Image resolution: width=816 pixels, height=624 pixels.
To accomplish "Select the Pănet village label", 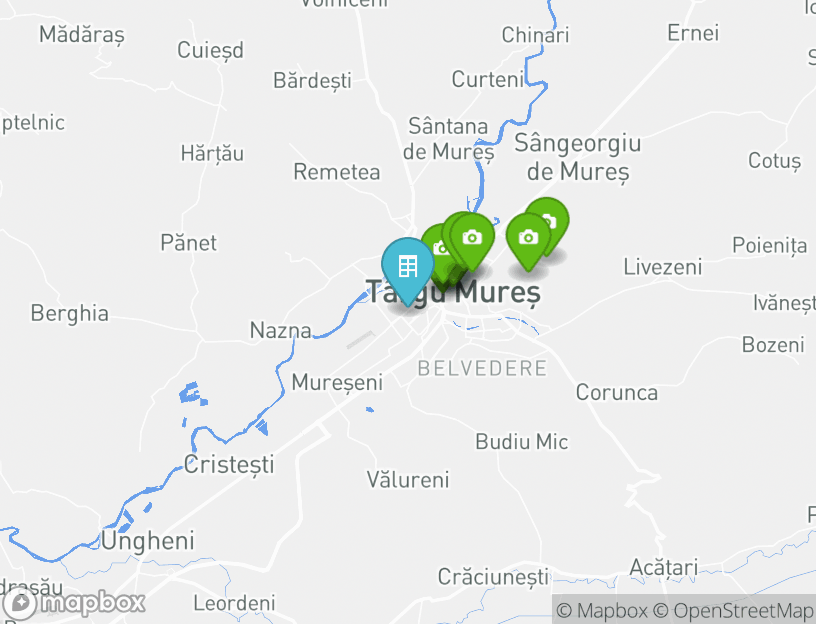I will 188,243.
